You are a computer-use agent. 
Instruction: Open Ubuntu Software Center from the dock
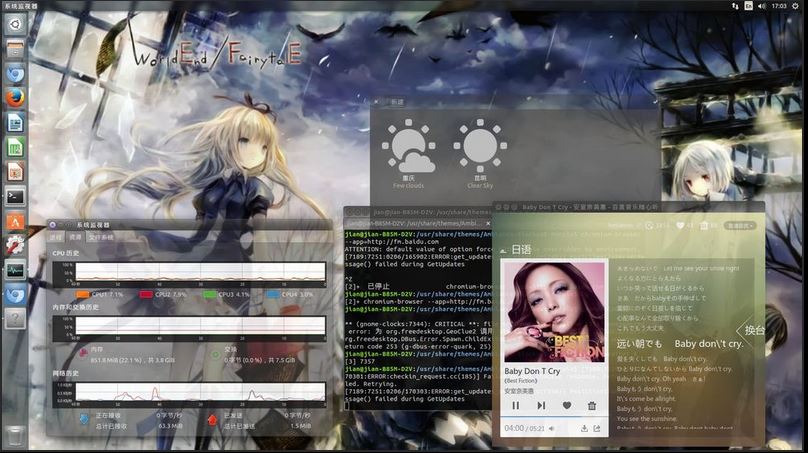click(x=15, y=221)
